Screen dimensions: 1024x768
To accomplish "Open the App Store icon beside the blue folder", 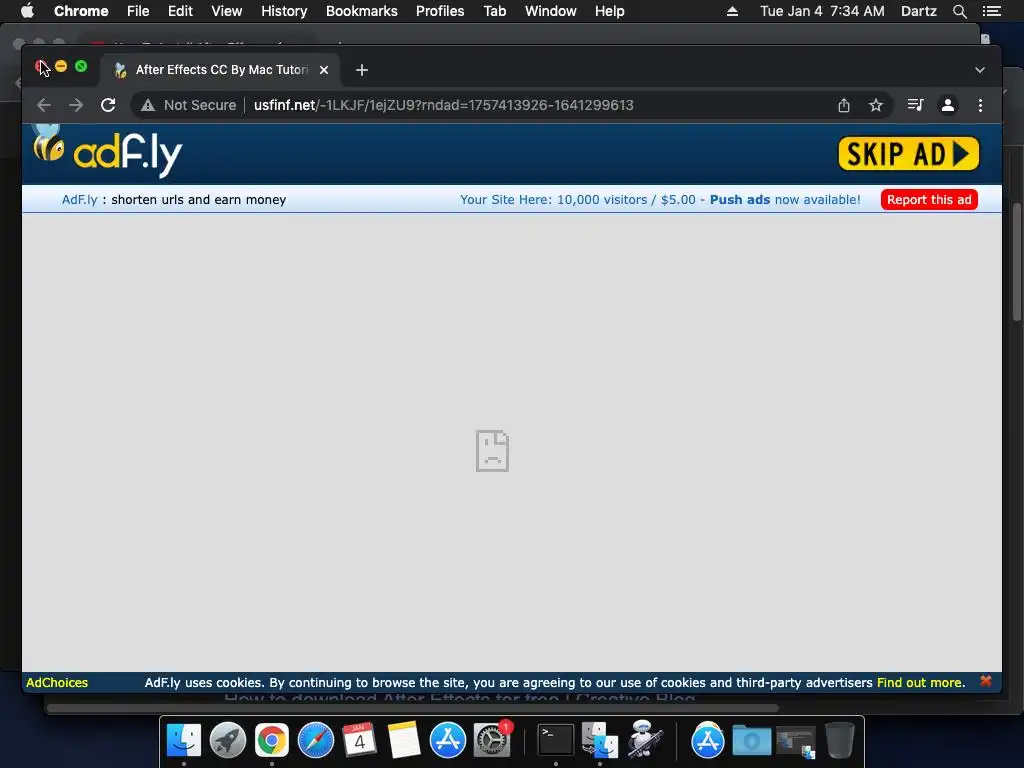I will 708,740.
